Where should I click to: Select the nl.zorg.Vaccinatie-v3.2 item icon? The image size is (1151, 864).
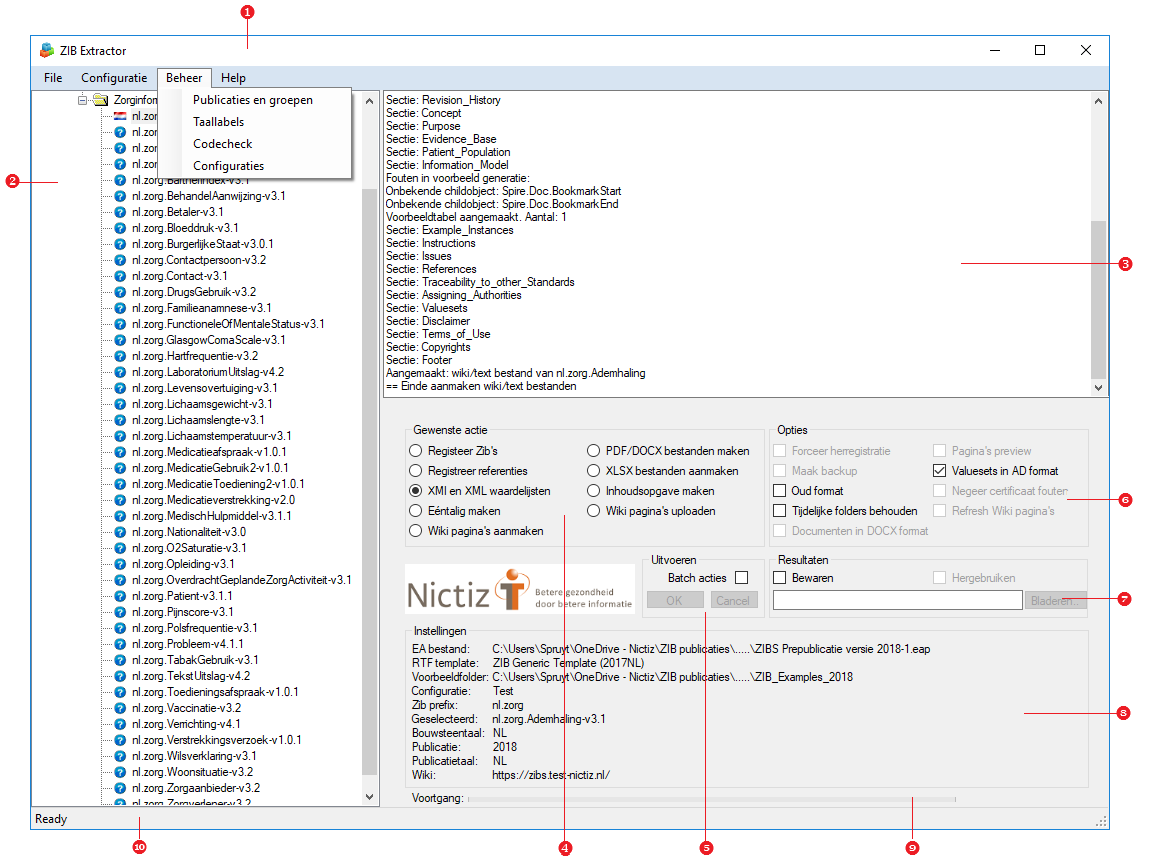click(120, 708)
